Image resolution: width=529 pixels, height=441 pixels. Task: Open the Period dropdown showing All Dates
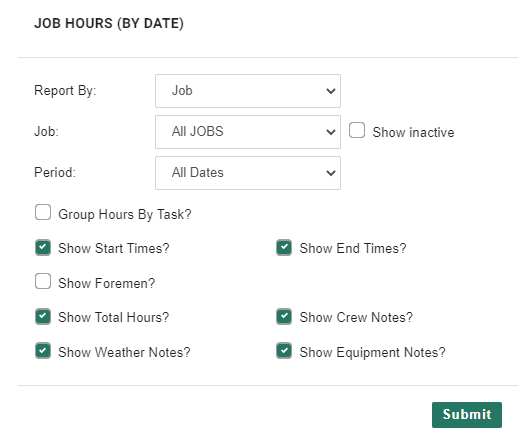(248, 173)
